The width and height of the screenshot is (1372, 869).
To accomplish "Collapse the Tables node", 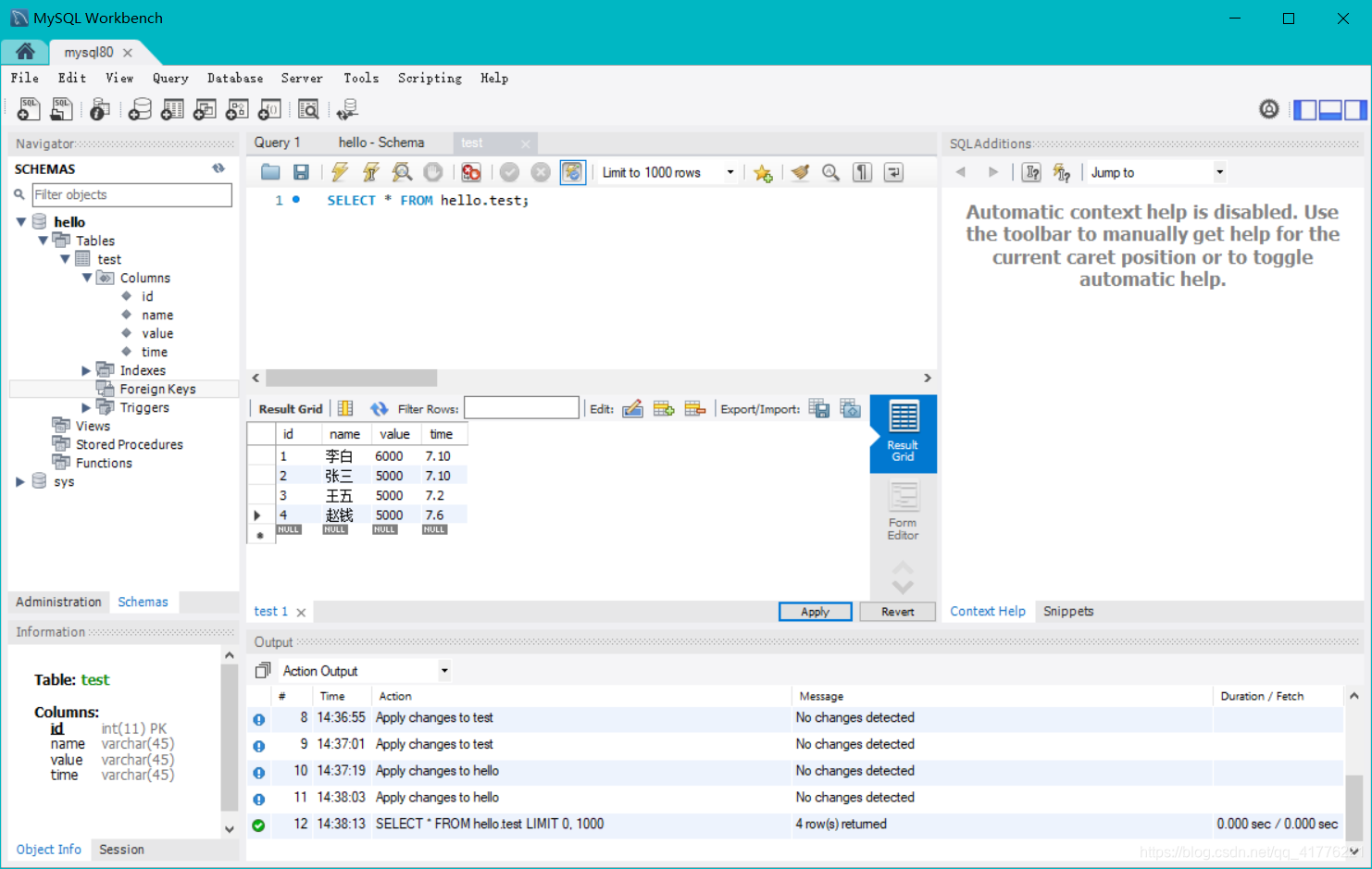I will pyautogui.click(x=43, y=241).
